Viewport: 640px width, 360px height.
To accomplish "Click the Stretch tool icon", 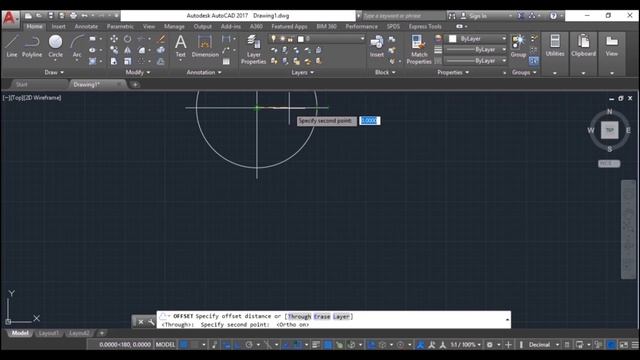I will pos(114,61).
